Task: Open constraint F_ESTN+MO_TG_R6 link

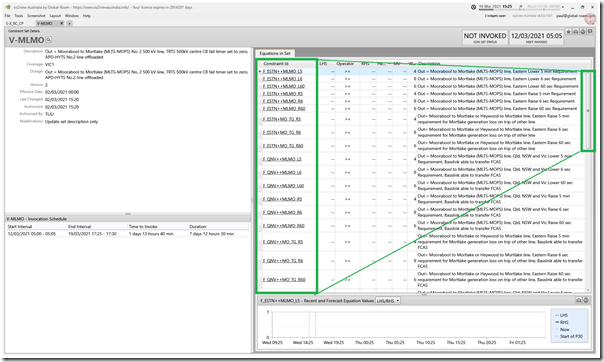Action: 282,132
